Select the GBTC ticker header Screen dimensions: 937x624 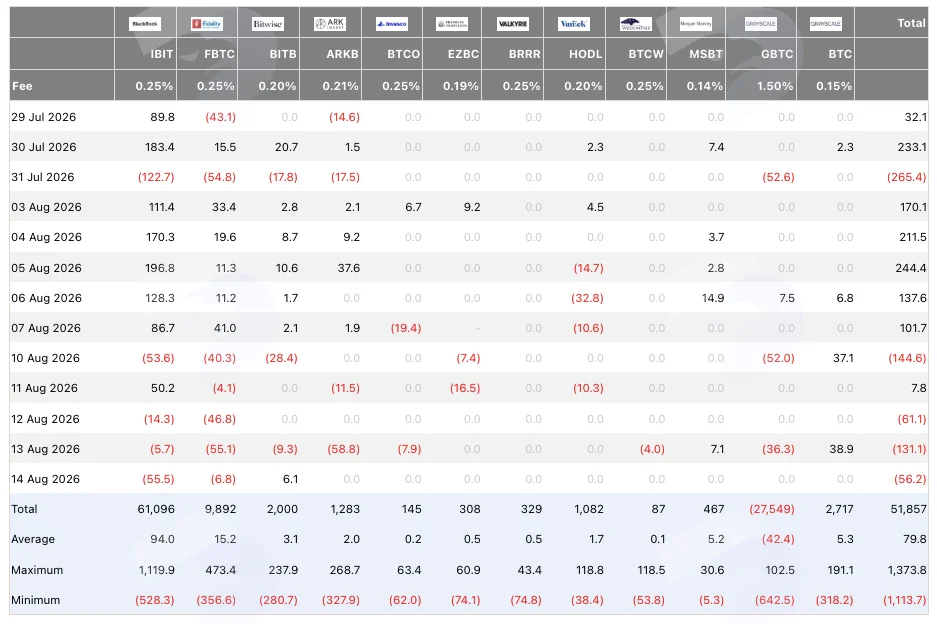tap(777, 54)
